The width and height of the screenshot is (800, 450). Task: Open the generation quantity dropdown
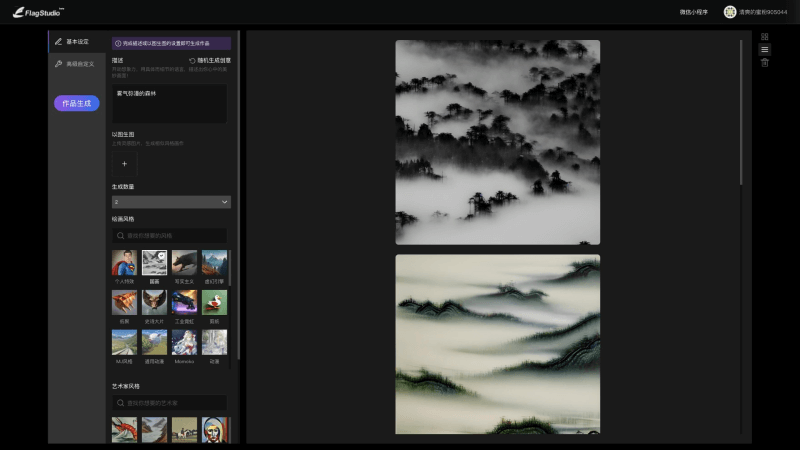171,202
